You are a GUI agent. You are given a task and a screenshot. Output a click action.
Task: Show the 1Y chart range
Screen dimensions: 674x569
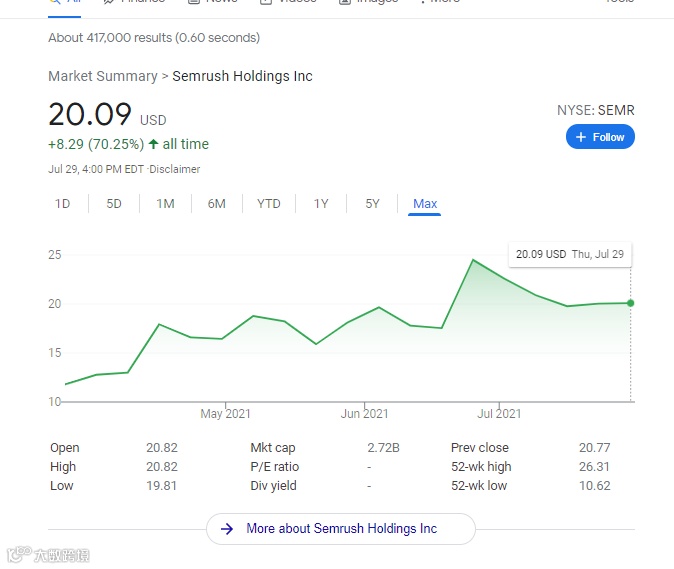321,204
